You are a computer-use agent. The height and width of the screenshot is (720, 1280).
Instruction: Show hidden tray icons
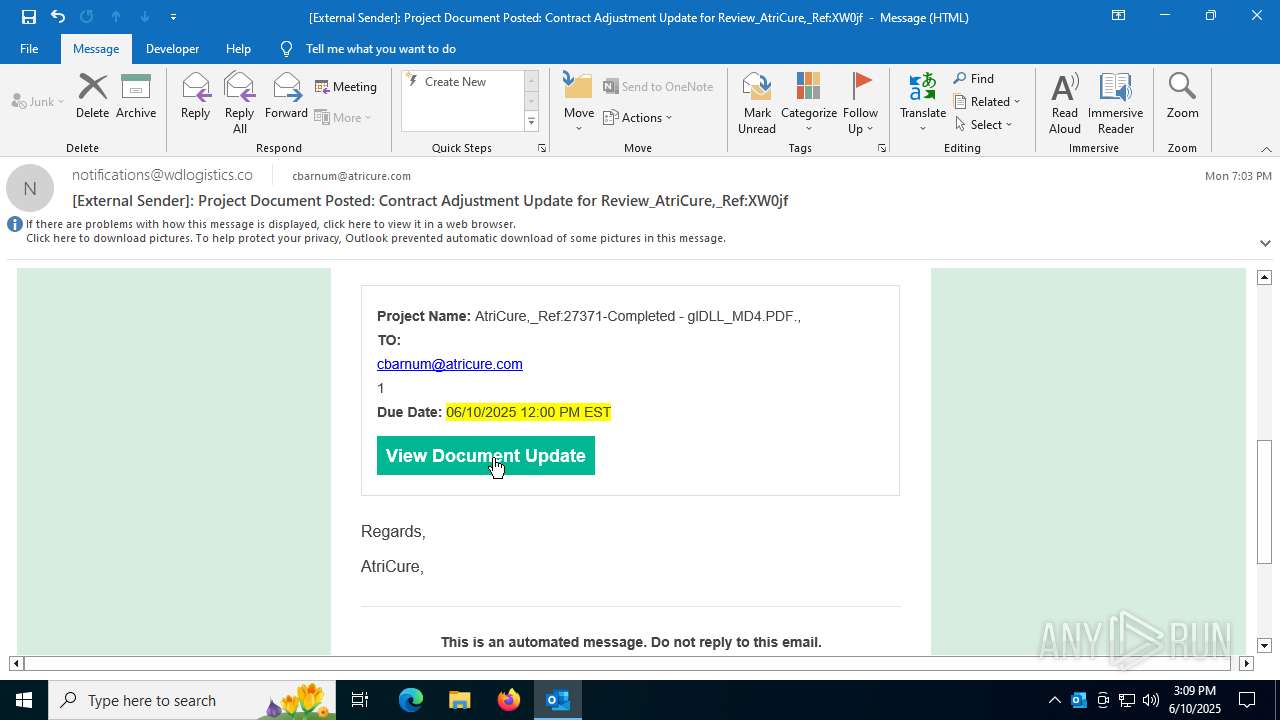click(1054, 700)
